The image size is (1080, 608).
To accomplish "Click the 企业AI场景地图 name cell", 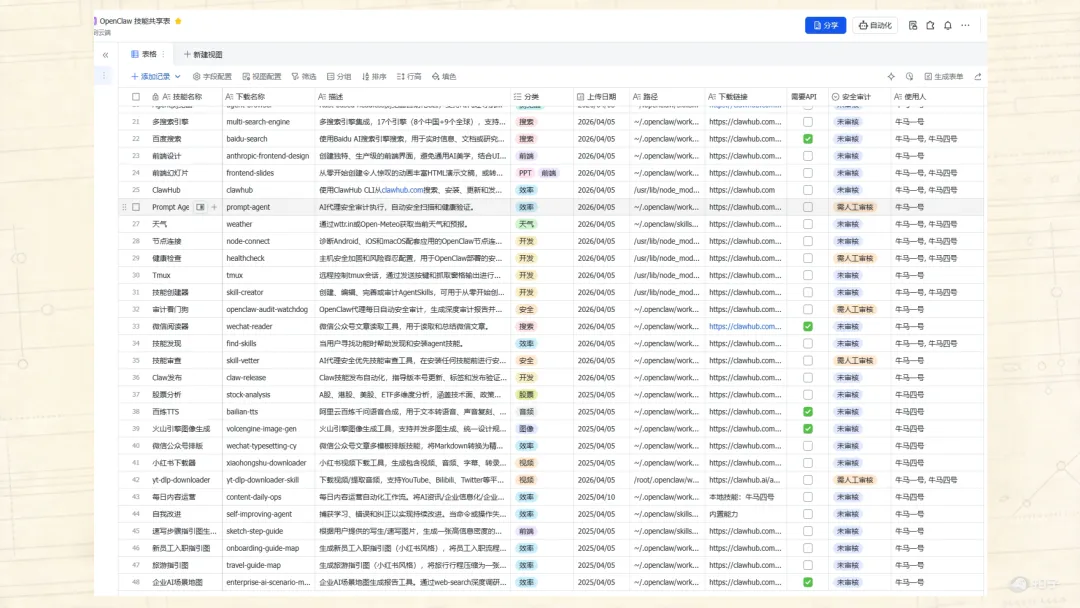I will (x=178, y=582).
